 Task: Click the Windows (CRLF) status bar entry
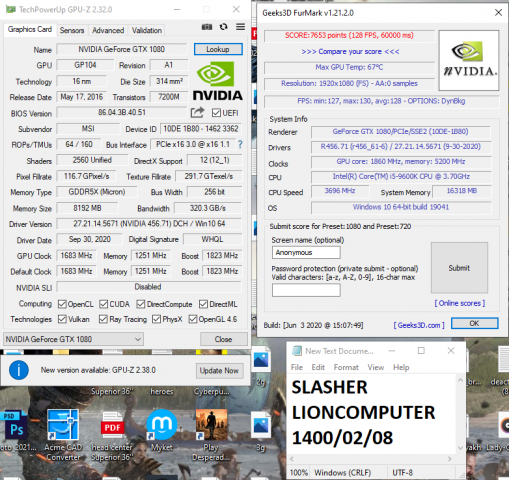pyautogui.click(x=343, y=473)
